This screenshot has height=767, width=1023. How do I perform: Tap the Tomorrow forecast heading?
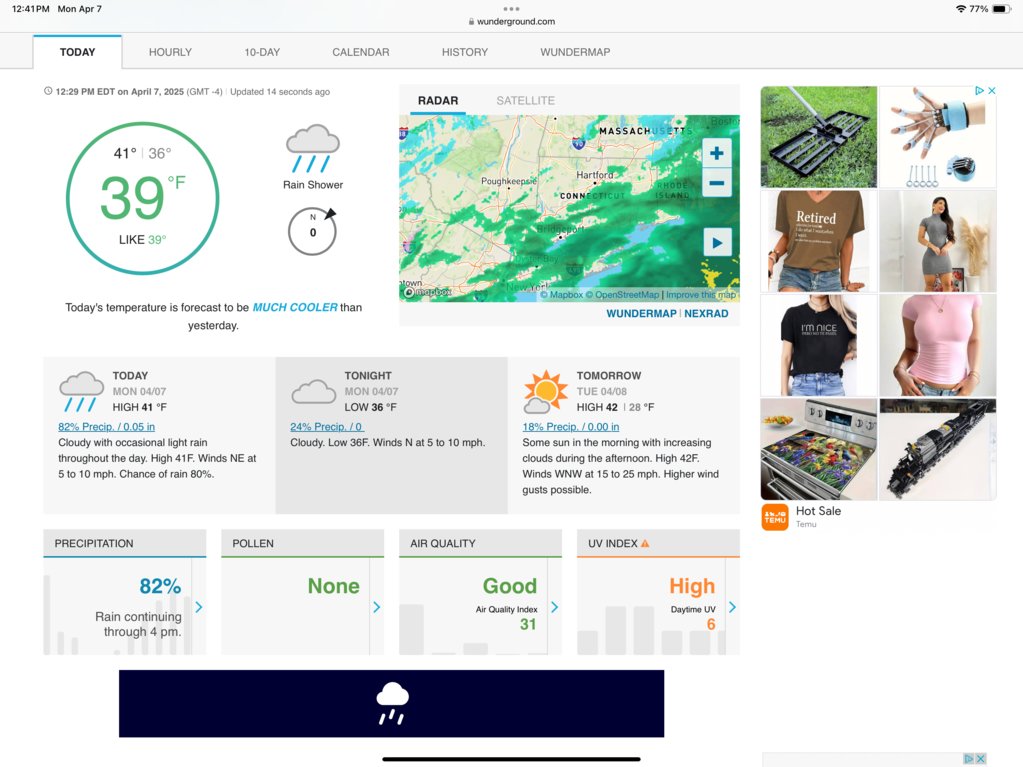tap(609, 376)
